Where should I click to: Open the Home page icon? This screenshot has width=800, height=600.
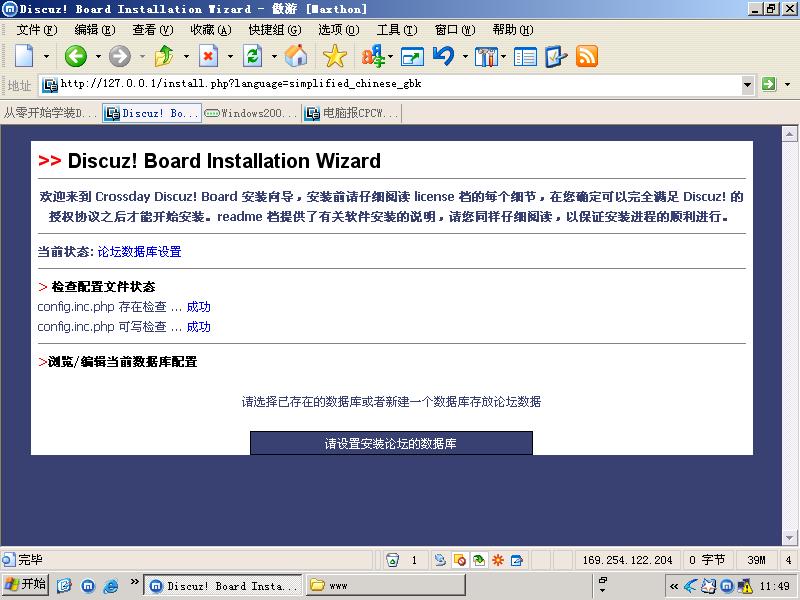tap(296, 56)
